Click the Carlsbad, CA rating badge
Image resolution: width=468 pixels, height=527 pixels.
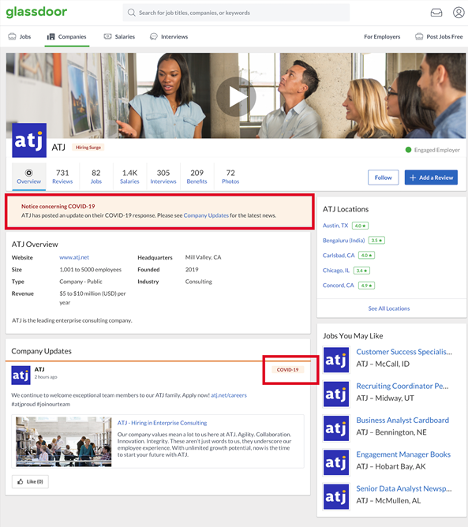(366, 256)
